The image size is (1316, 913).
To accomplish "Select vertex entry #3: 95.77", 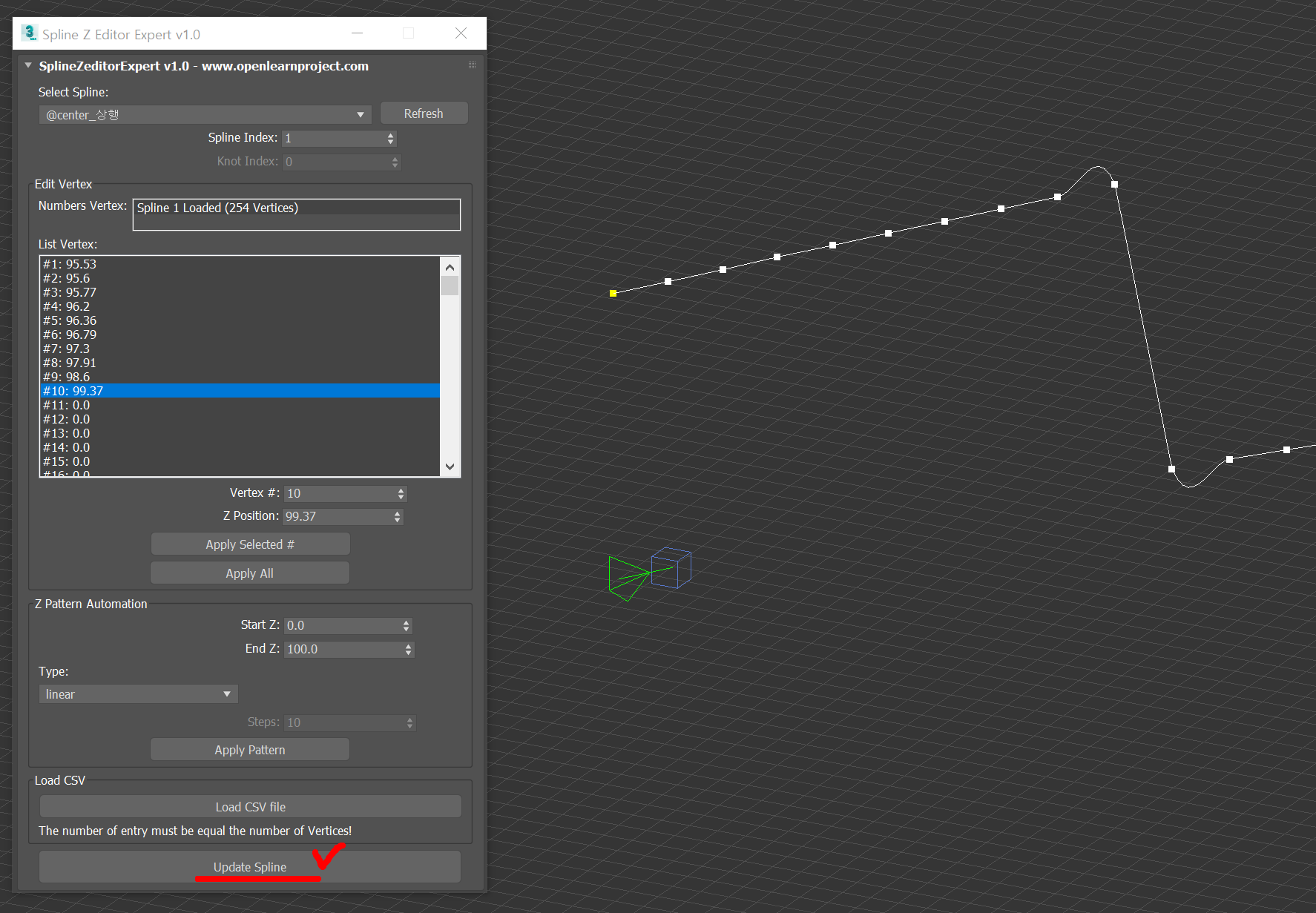I will pyautogui.click(x=240, y=292).
